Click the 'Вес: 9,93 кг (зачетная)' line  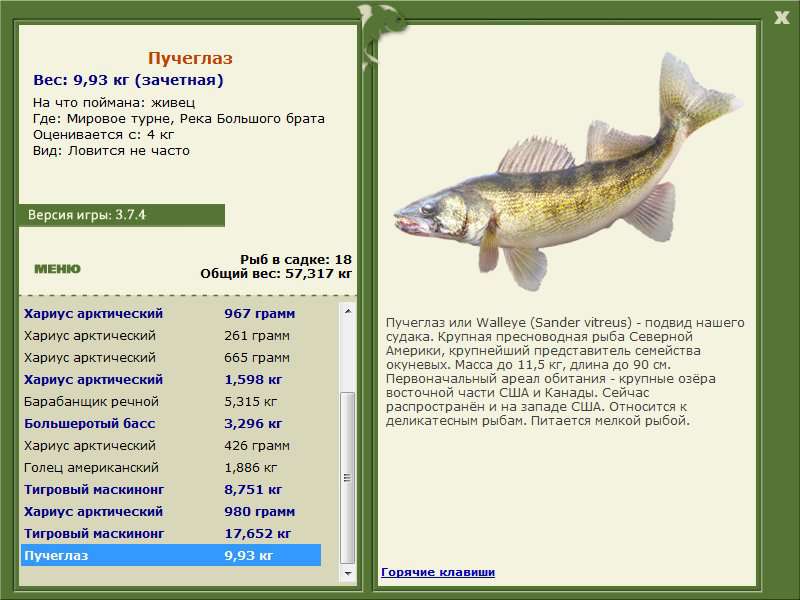point(128,80)
